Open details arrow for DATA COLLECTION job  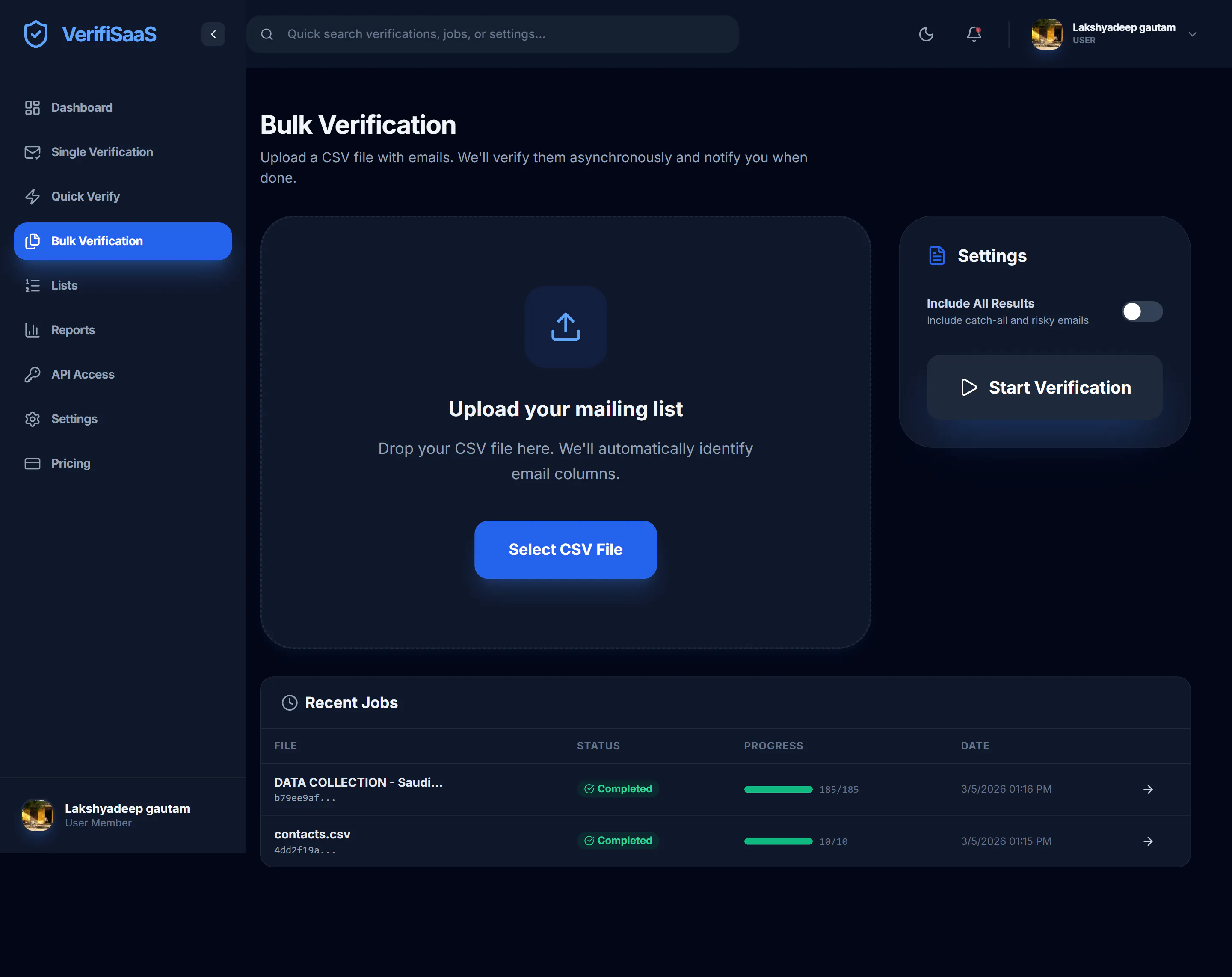1148,790
